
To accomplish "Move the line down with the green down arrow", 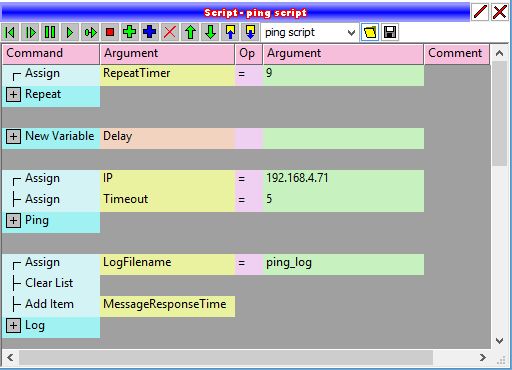I will 210,32.
